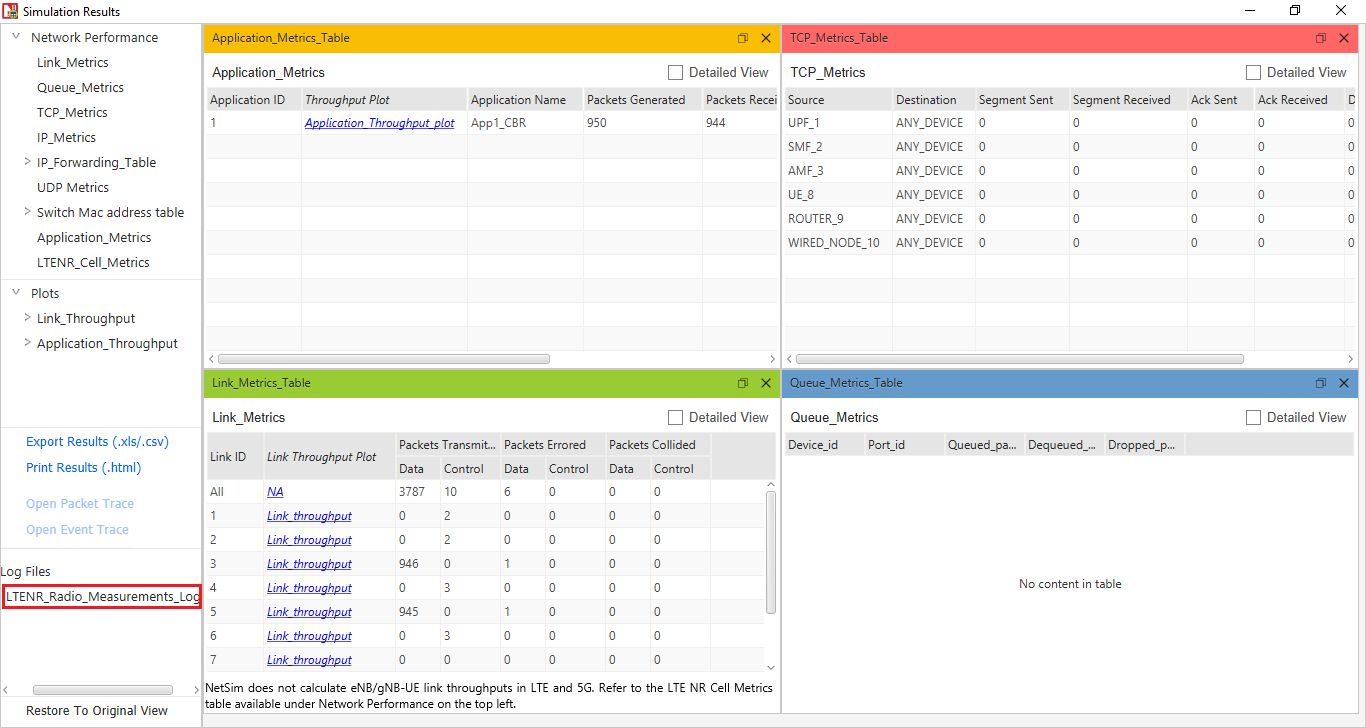This screenshot has height=728, width=1366.
Task: Sort TCP table by Ack Received column
Action: (x=1299, y=100)
